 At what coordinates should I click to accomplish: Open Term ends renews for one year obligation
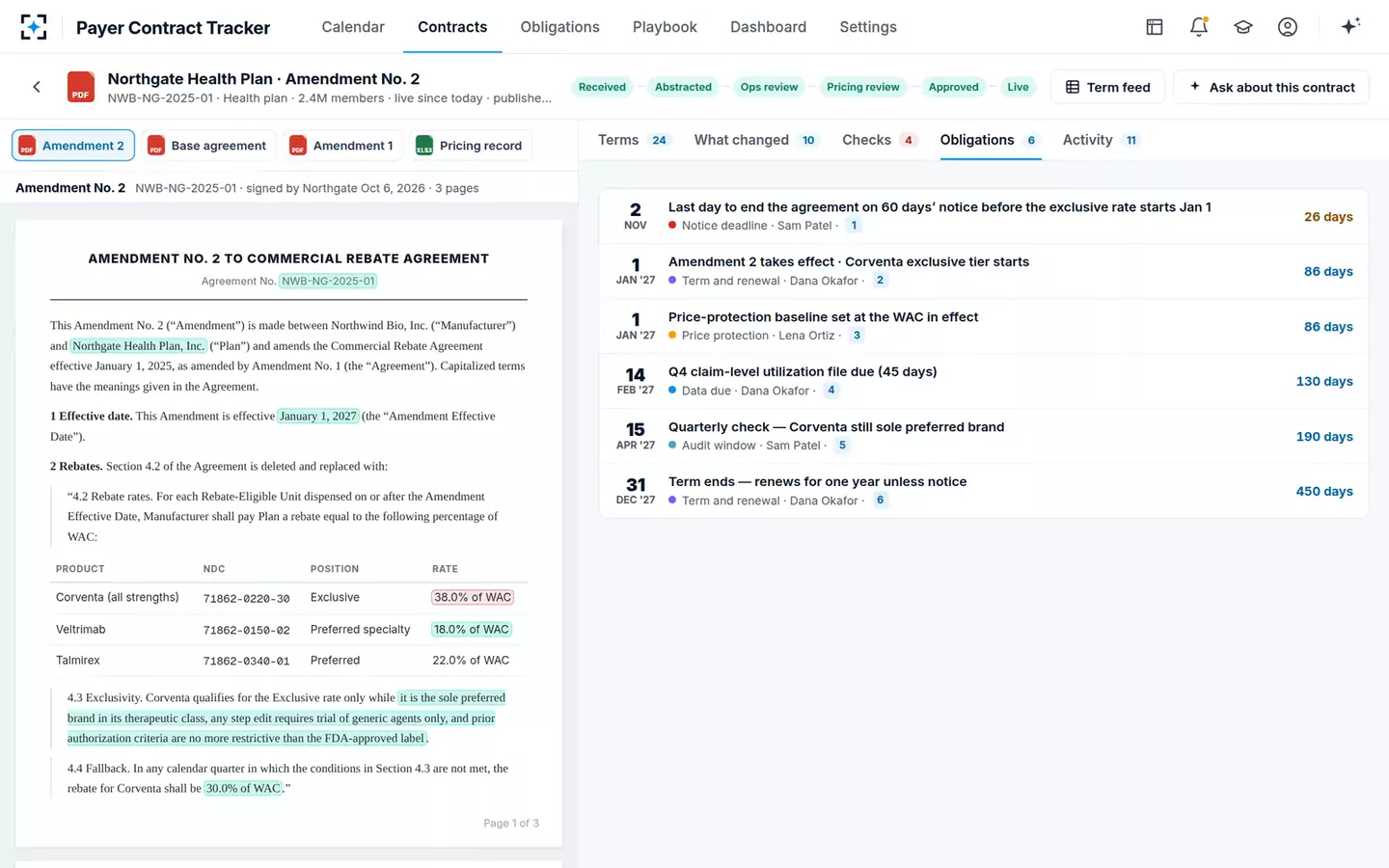pyautogui.click(x=984, y=491)
